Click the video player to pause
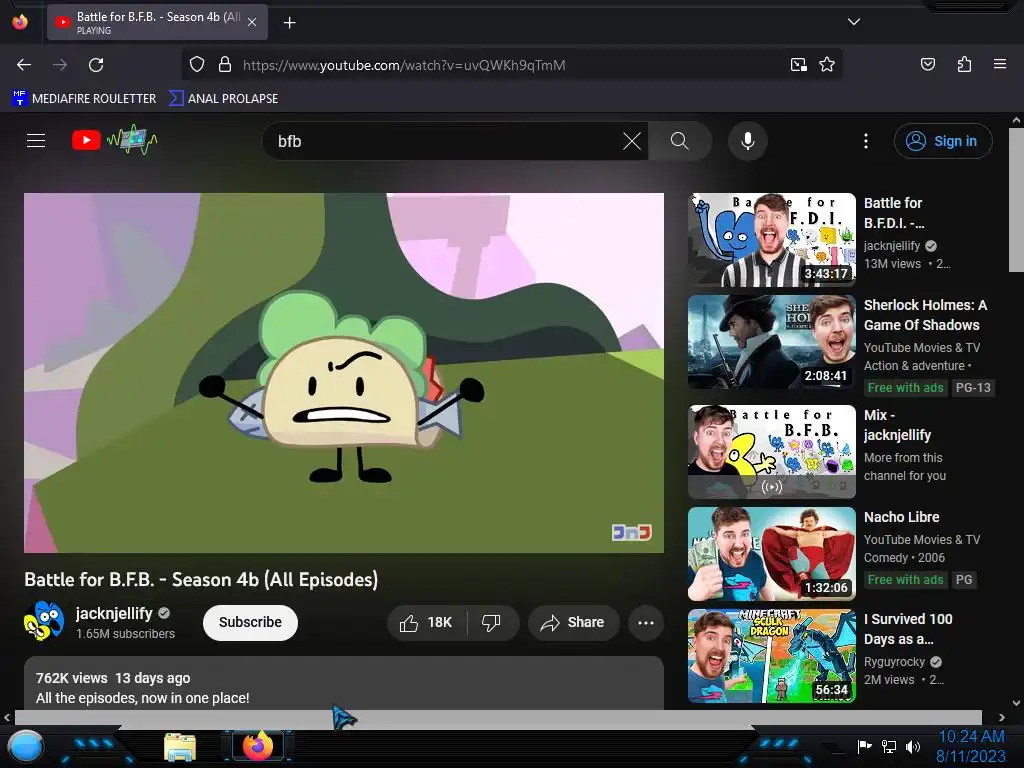The width and height of the screenshot is (1024, 768). 344,373
